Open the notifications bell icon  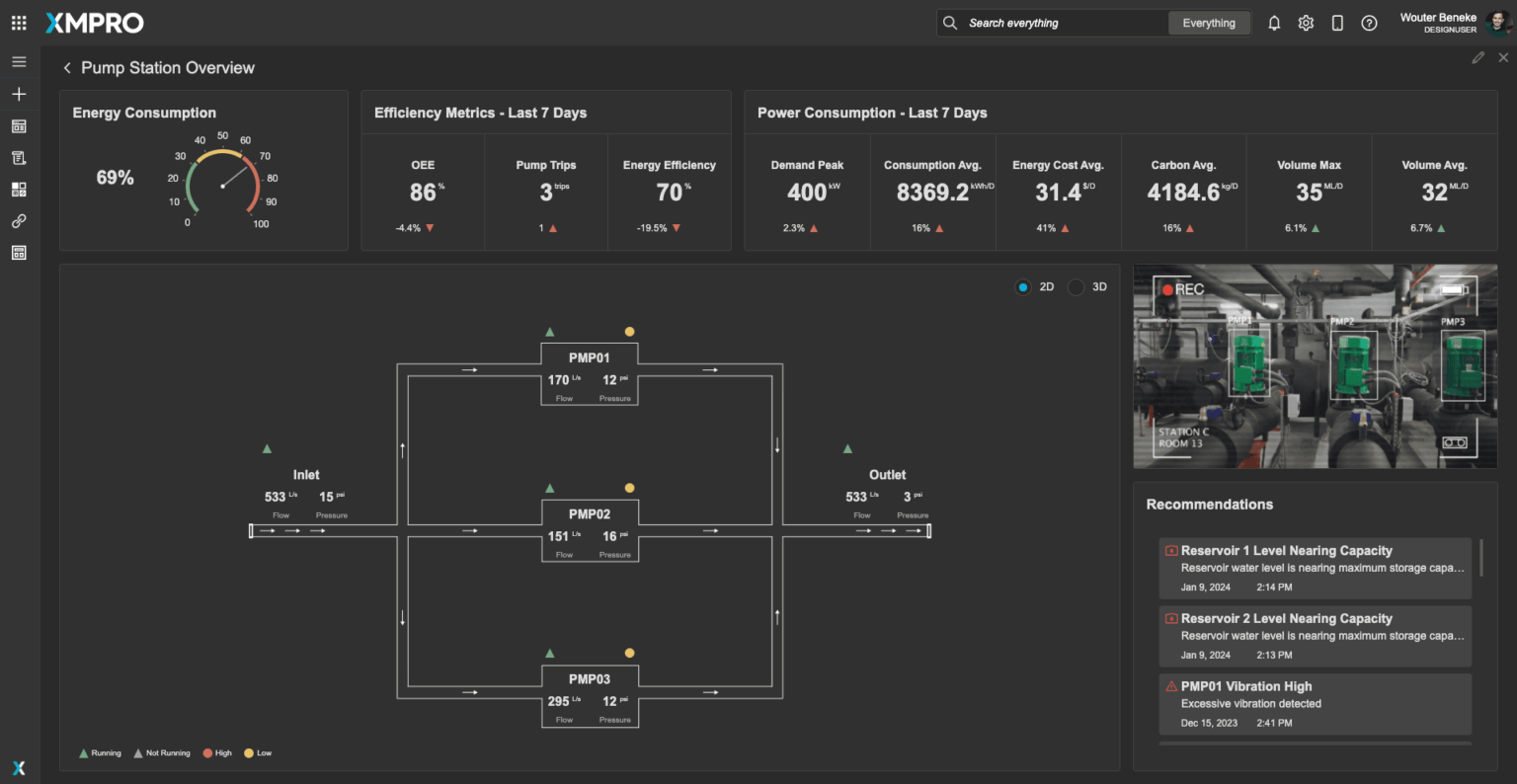click(x=1274, y=23)
